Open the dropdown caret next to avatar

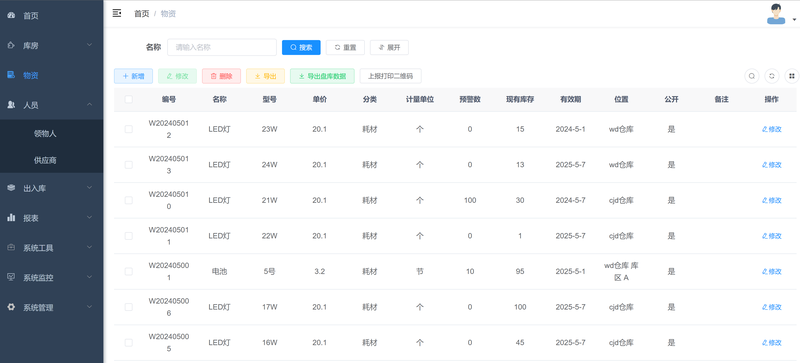click(794, 20)
